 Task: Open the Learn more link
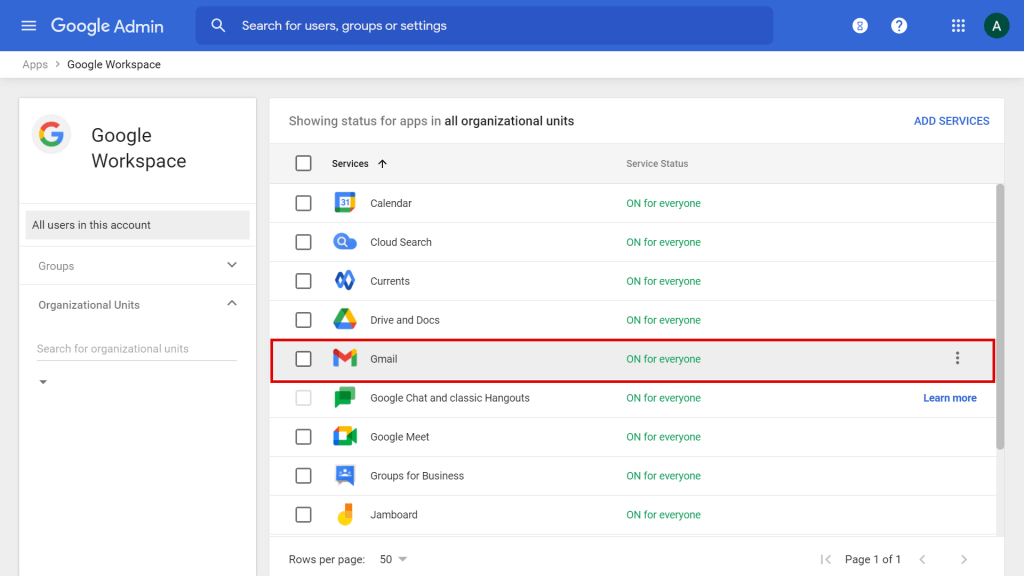[950, 398]
